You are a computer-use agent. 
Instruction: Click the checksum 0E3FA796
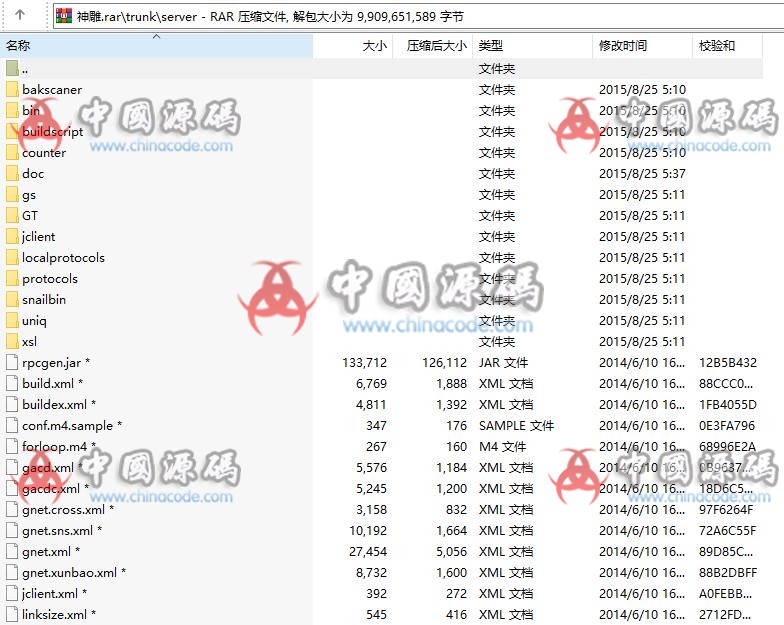click(727, 426)
